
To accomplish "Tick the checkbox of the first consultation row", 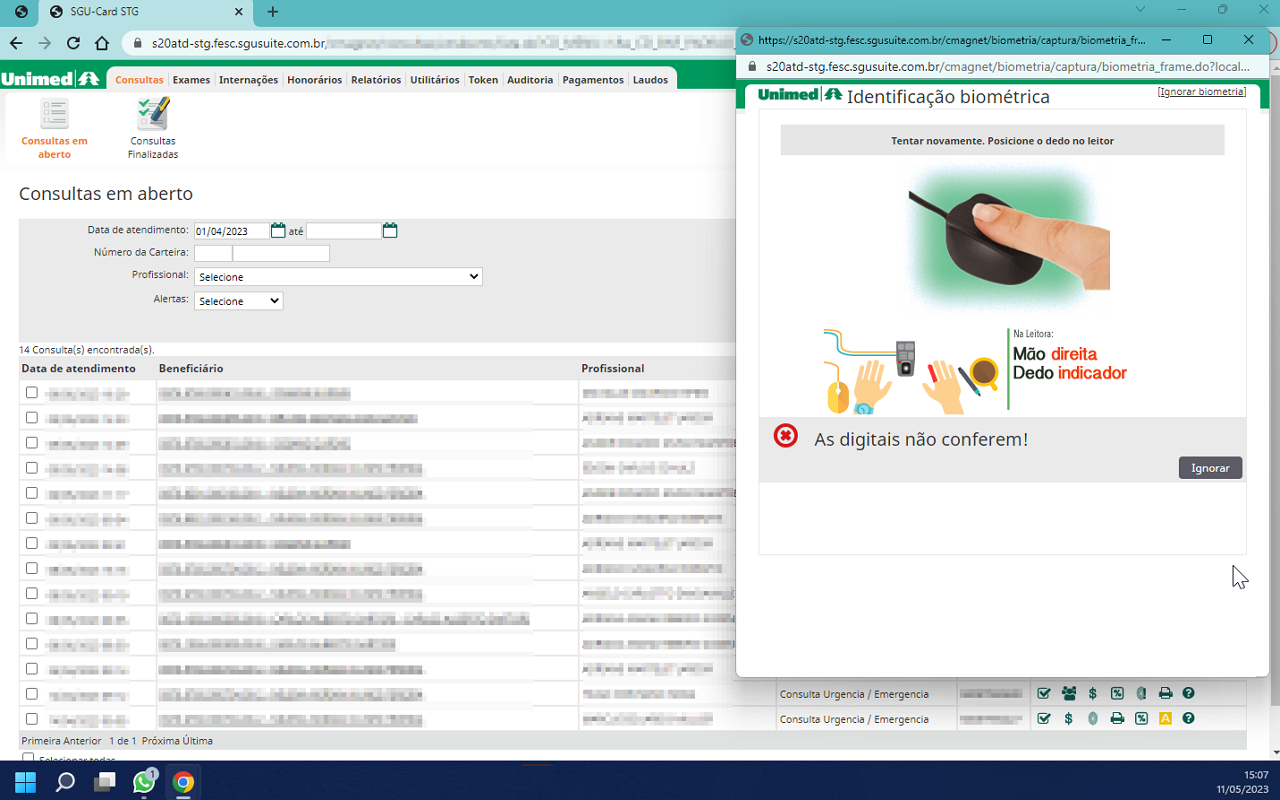I will pyautogui.click(x=32, y=393).
